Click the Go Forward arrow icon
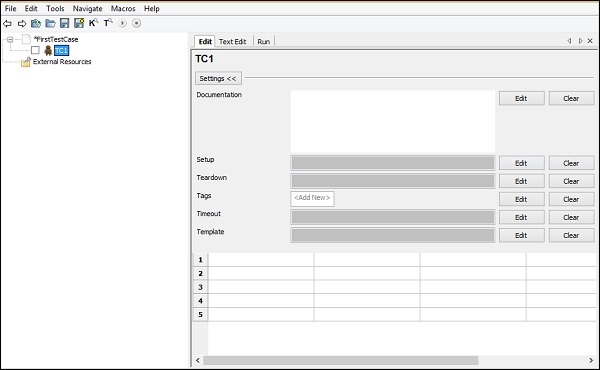Image resolution: width=600 pixels, height=370 pixels. click(x=22, y=24)
